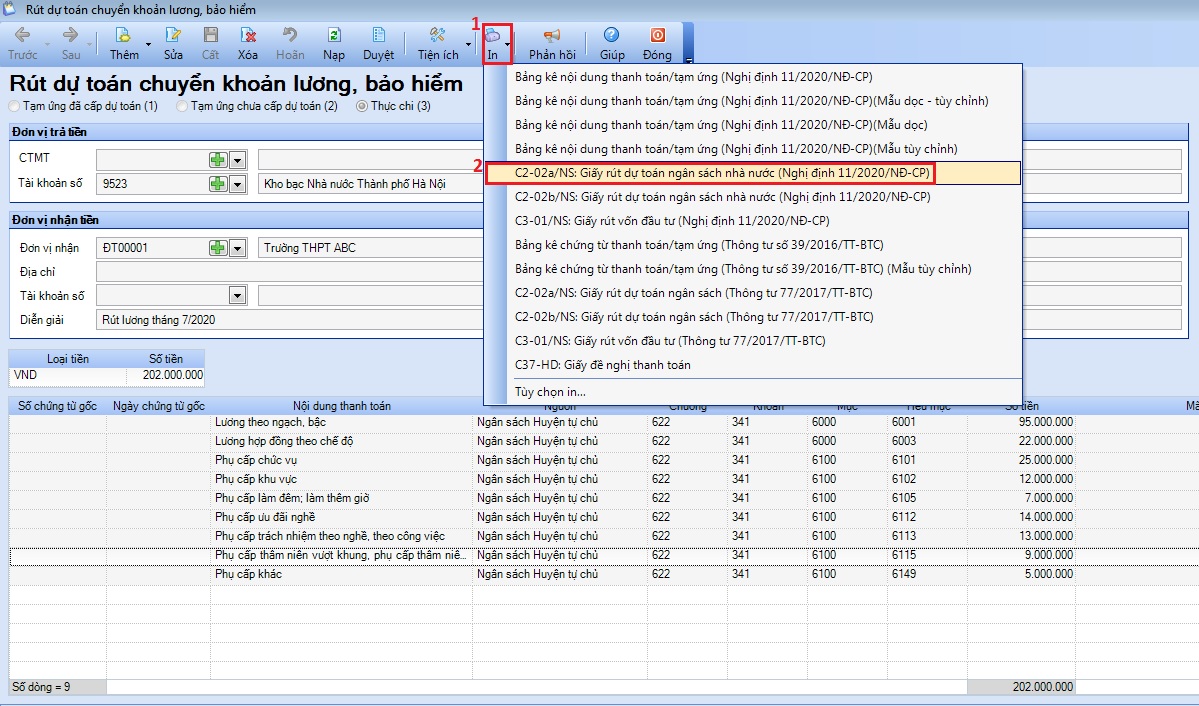Click the Cất save icon
The width and height of the screenshot is (1199, 706).
click(210, 34)
